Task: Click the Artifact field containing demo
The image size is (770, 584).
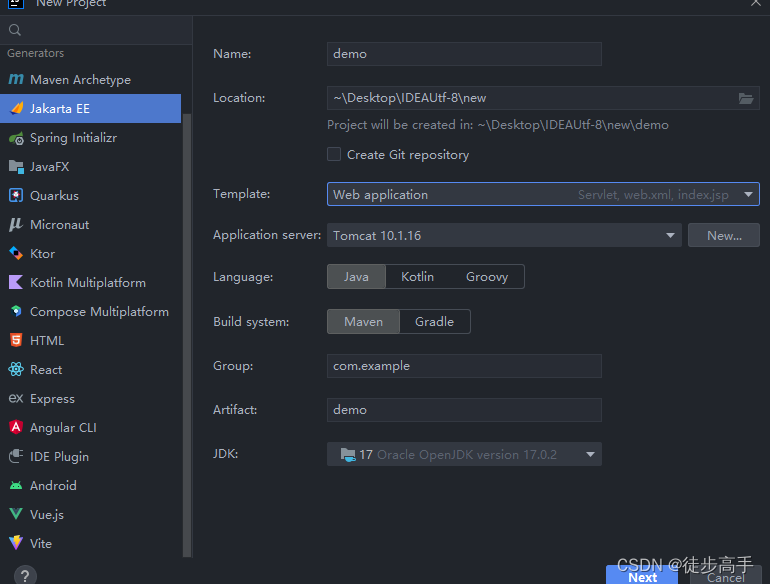Action: [464, 410]
